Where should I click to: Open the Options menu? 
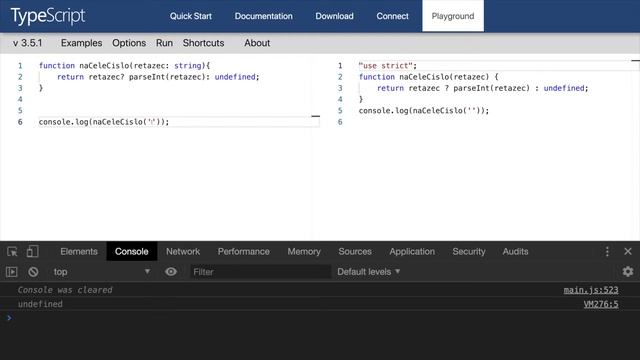pos(129,43)
